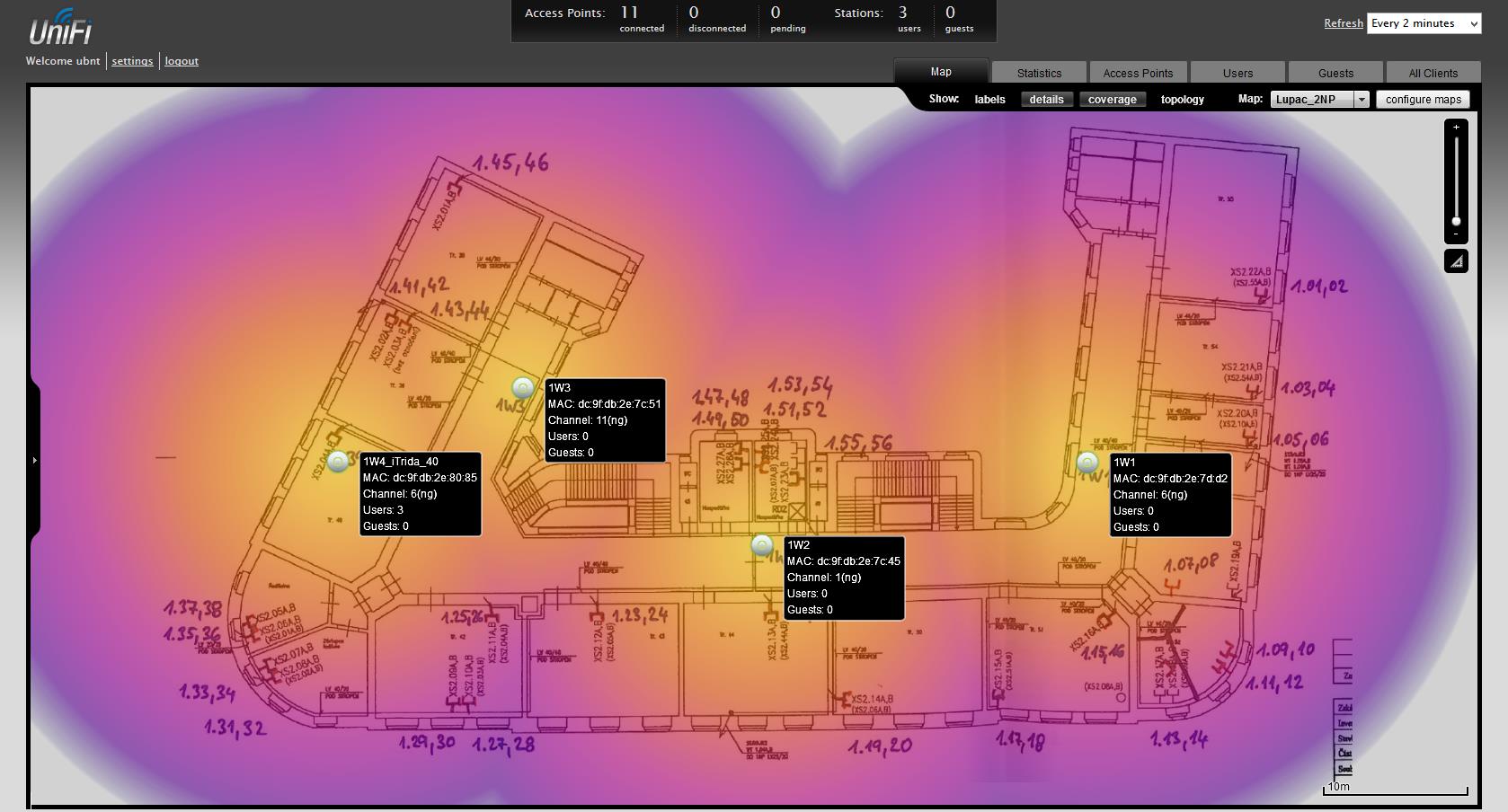This screenshot has height=812, width=1508.
Task: Click the 10m scale bar label
Action: point(1338,787)
